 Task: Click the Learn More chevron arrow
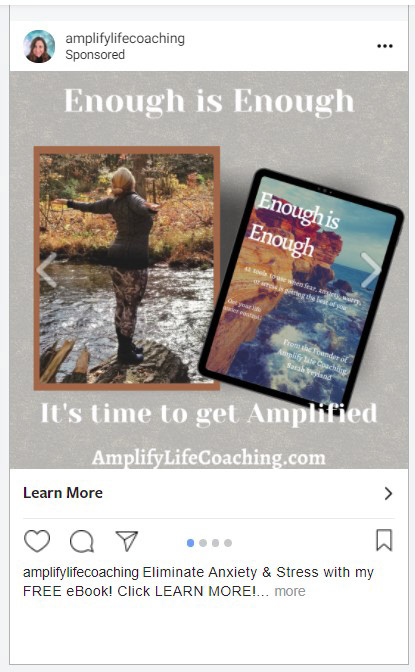(x=388, y=493)
